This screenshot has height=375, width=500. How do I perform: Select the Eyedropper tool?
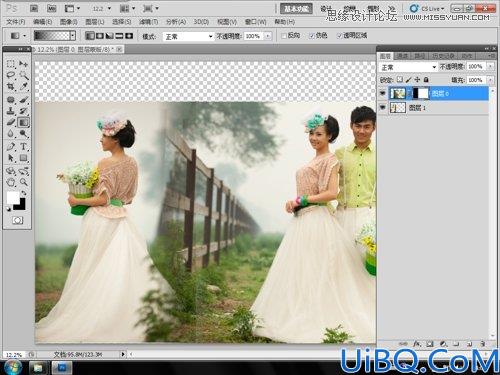(23, 86)
